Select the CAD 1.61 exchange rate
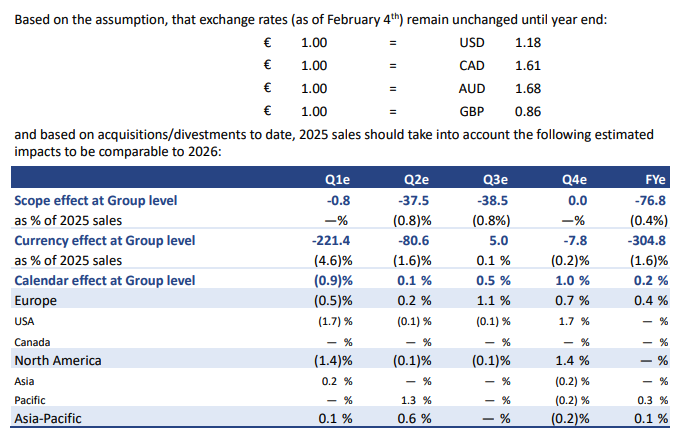This screenshot has width=681, height=442. [527, 67]
